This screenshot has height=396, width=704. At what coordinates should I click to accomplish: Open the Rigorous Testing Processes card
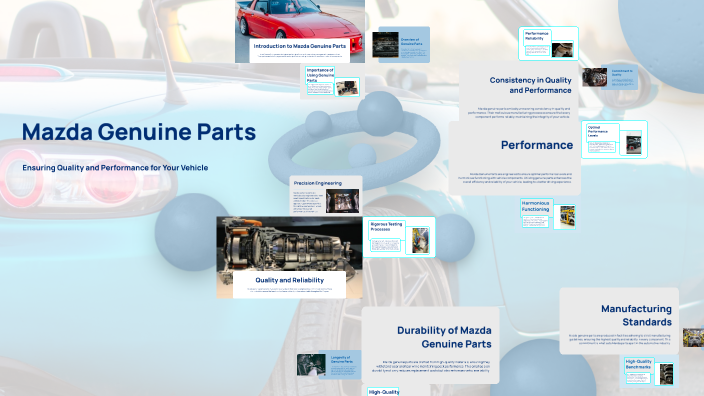click(399, 237)
